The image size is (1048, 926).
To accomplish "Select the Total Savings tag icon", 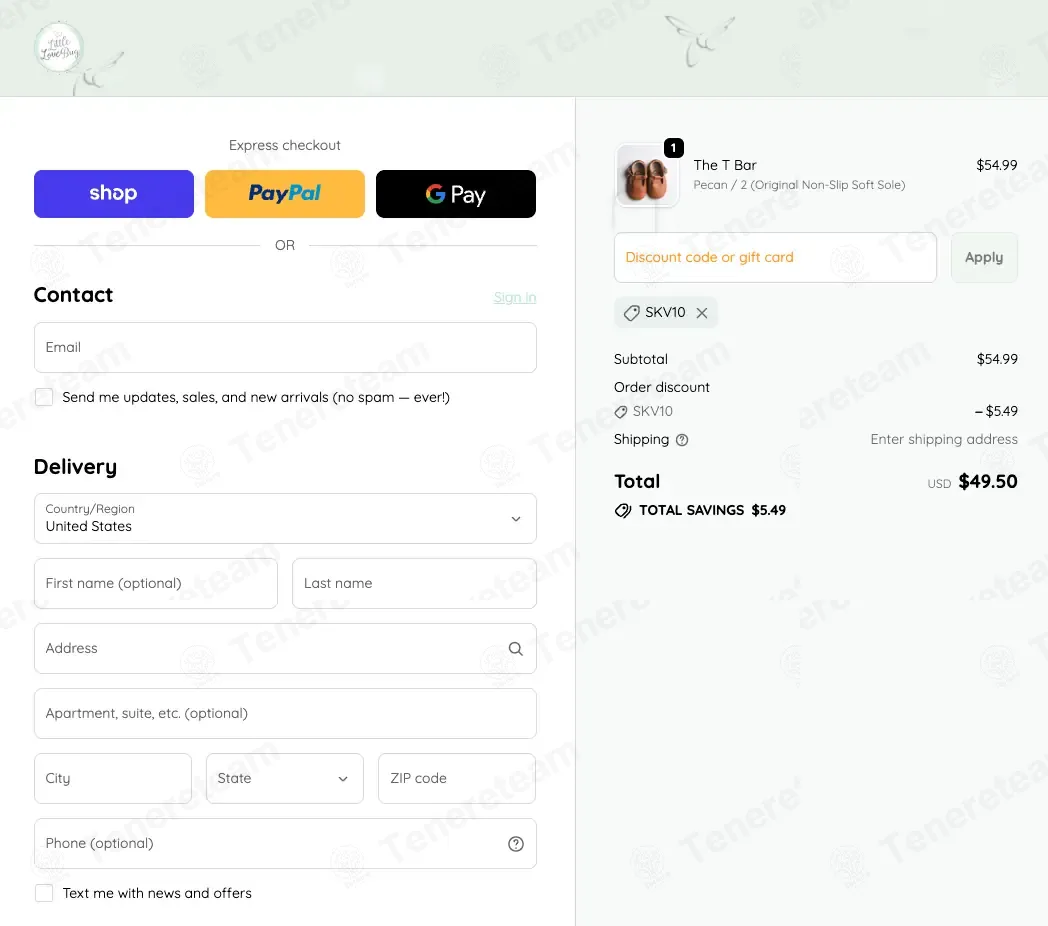I will pyautogui.click(x=623, y=511).
